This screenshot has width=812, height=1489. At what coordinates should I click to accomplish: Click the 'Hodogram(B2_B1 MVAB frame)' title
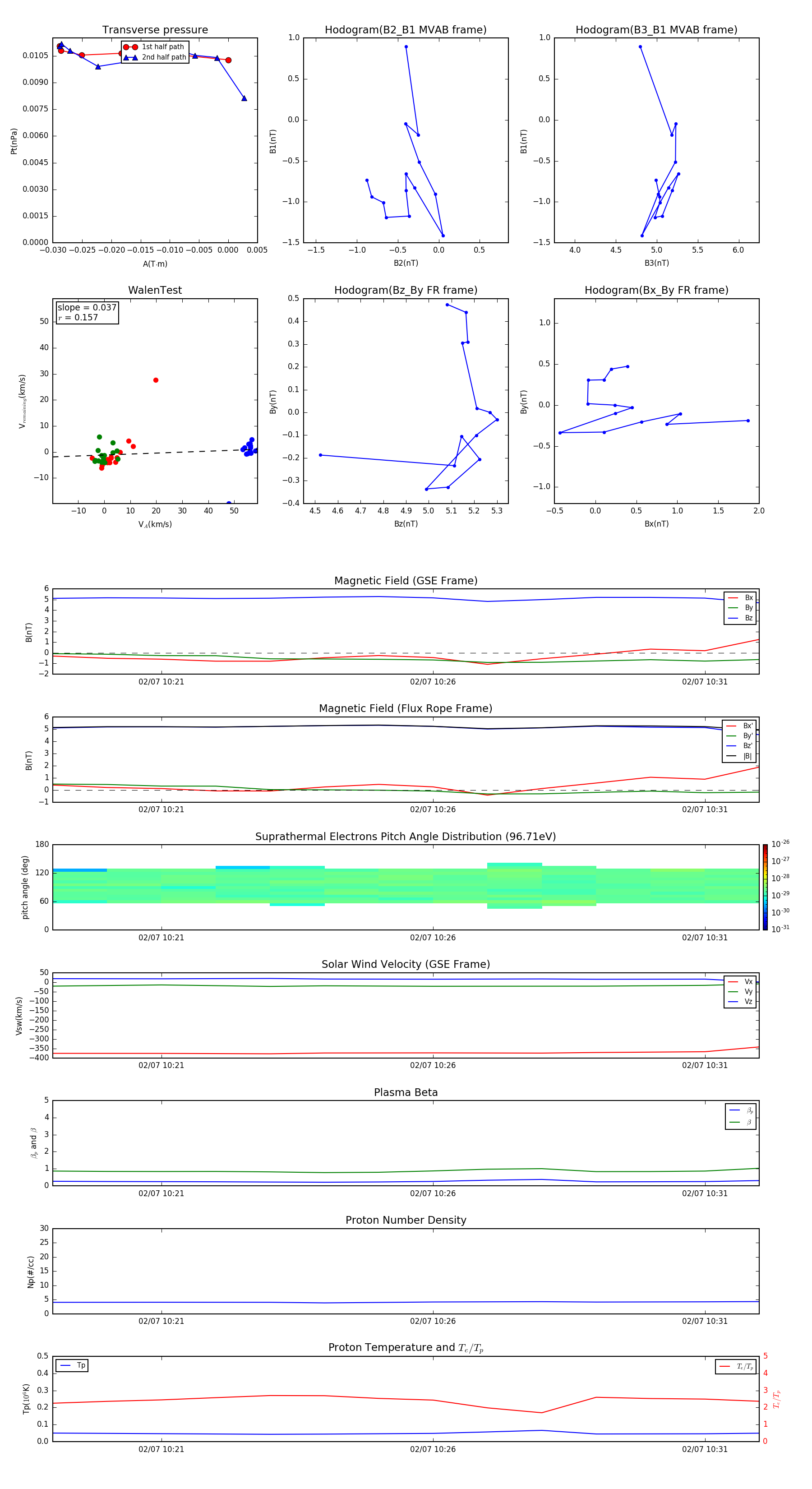coord(406,29)
